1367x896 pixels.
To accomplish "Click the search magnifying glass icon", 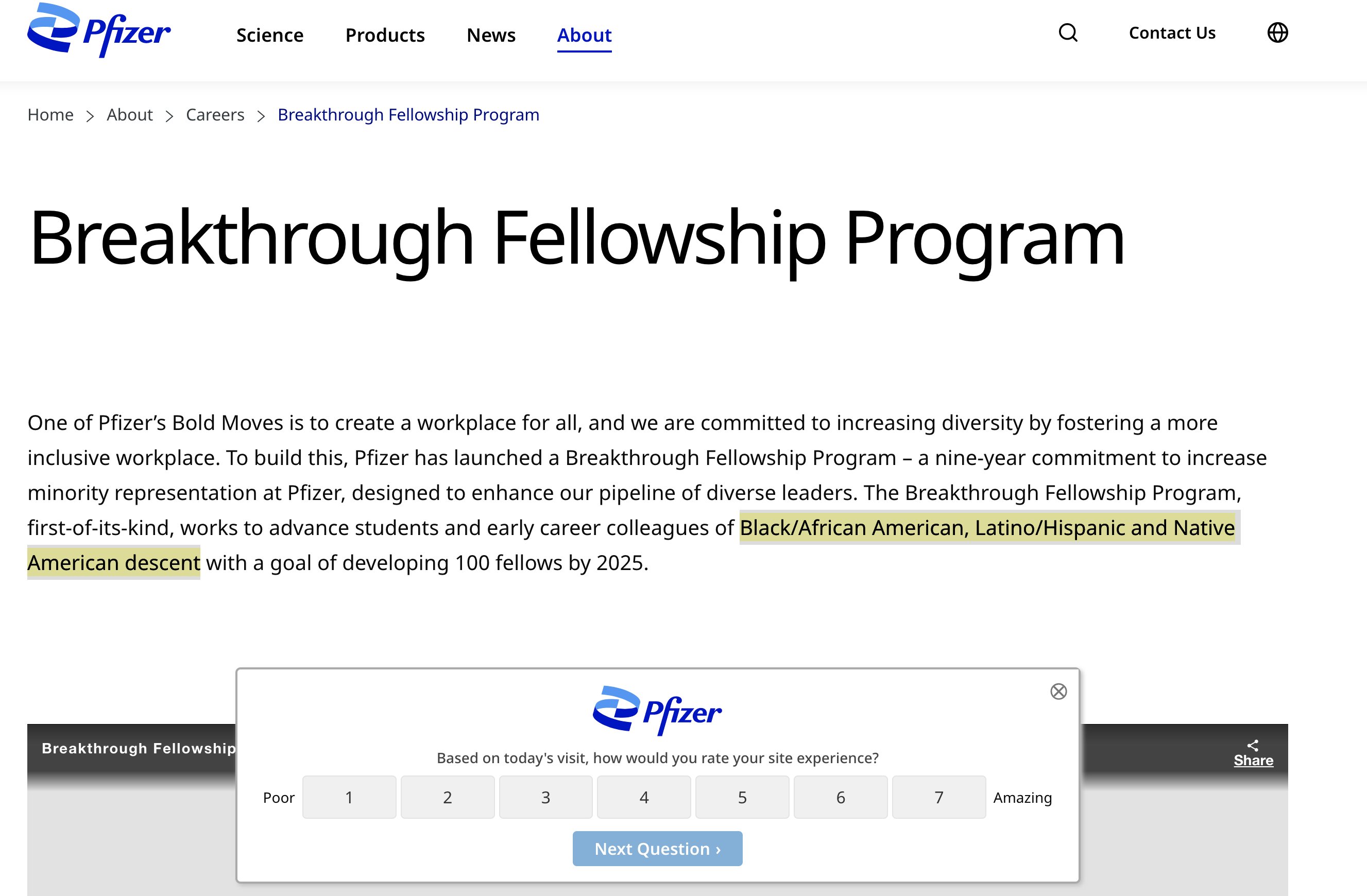I will 1067,32.
